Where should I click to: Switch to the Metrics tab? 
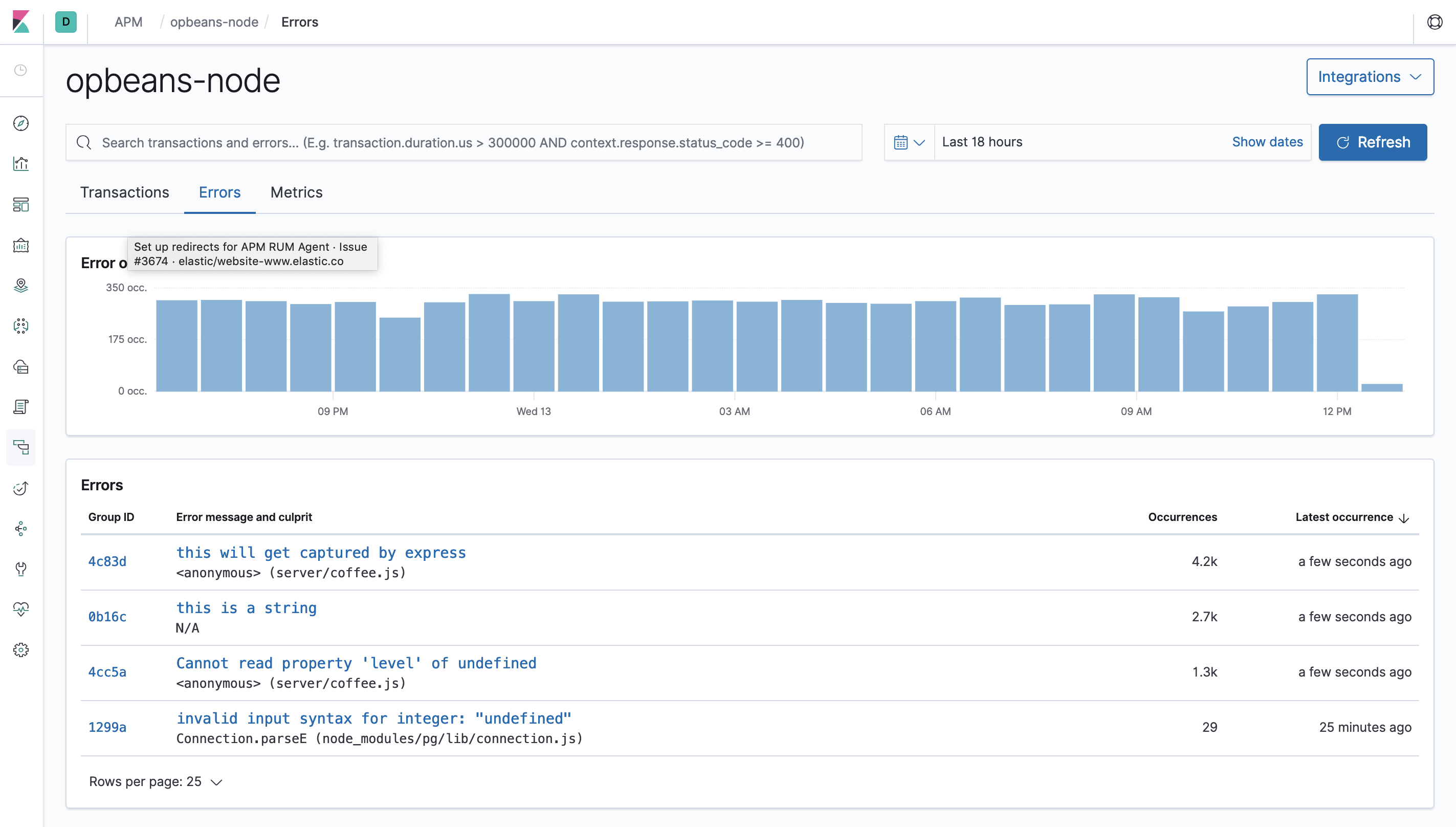coord(296,192)
